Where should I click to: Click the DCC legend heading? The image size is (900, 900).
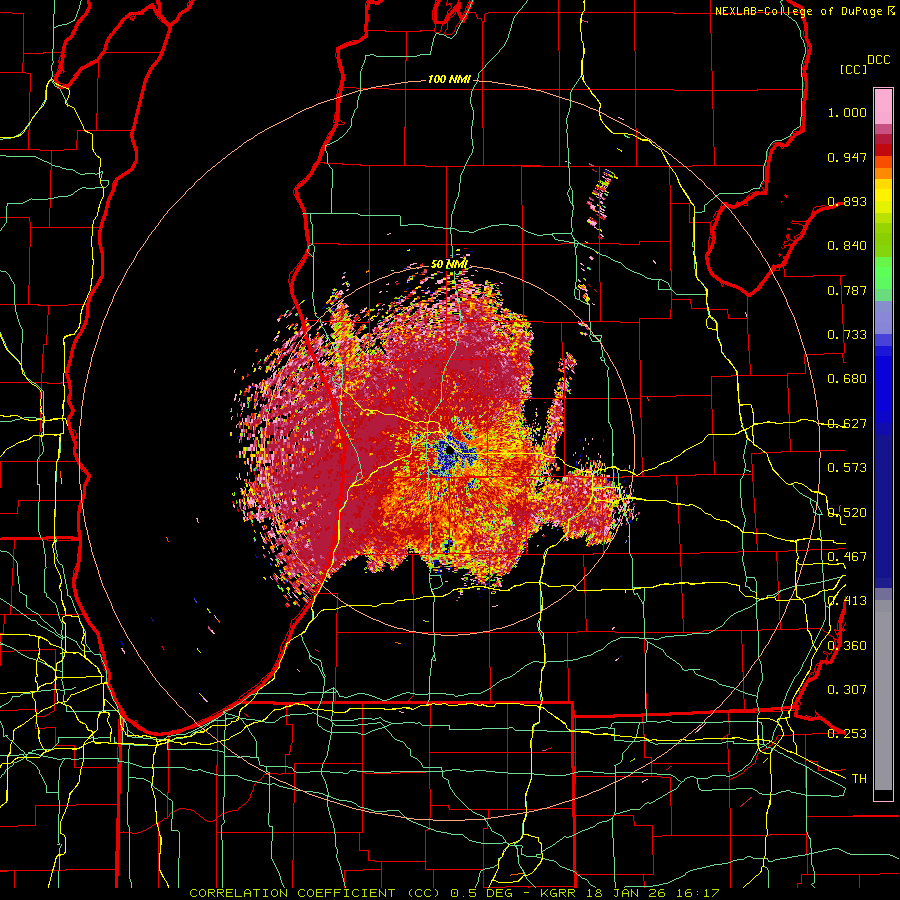point(879,60)
